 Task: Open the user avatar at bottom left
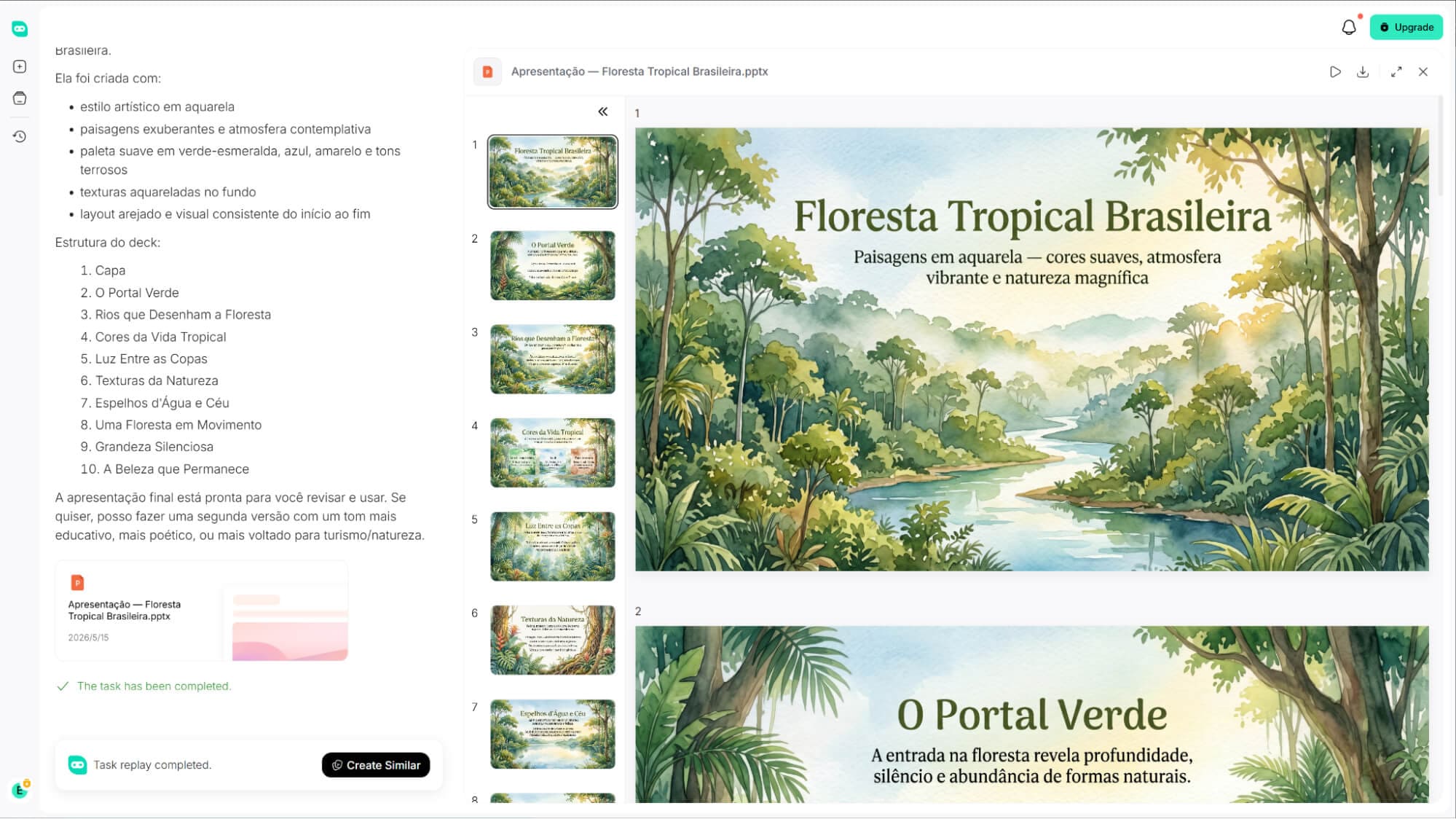coord(20,789)
